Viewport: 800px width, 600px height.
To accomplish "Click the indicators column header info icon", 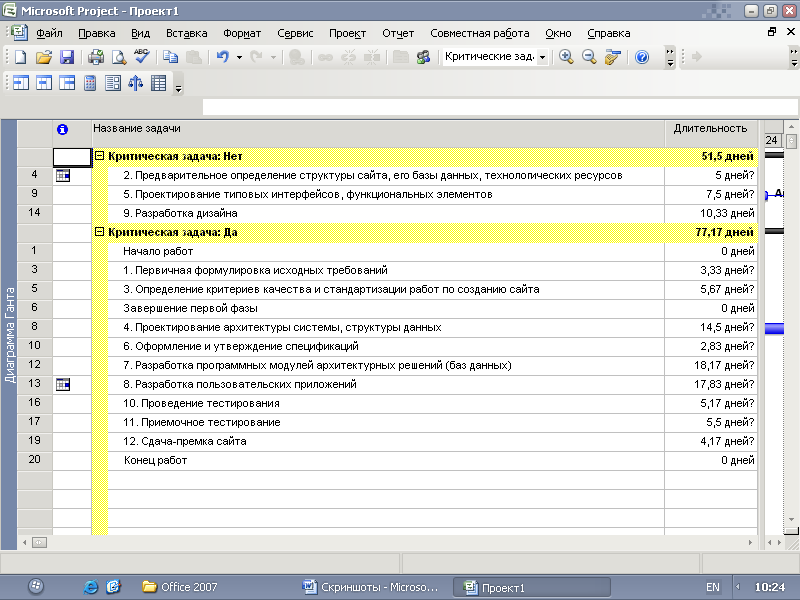I will [x=62, y=130].
